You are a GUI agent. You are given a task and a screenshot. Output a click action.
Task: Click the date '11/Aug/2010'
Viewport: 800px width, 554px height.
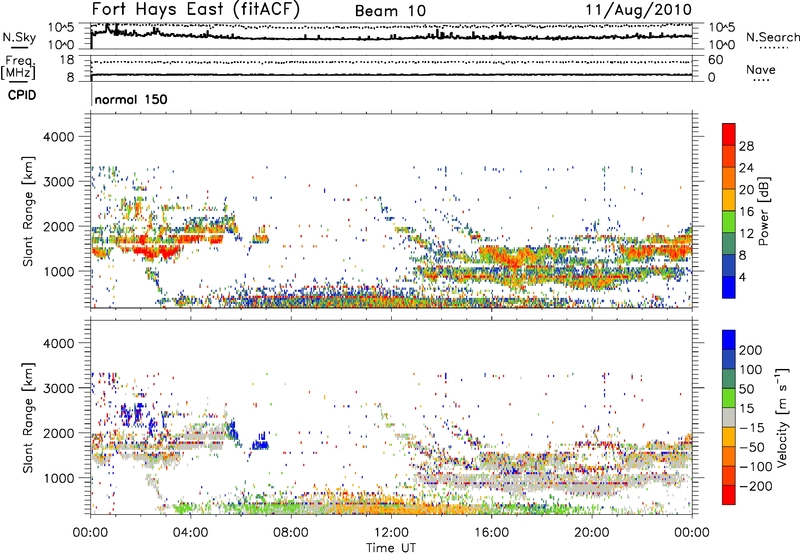pos(638,10)
